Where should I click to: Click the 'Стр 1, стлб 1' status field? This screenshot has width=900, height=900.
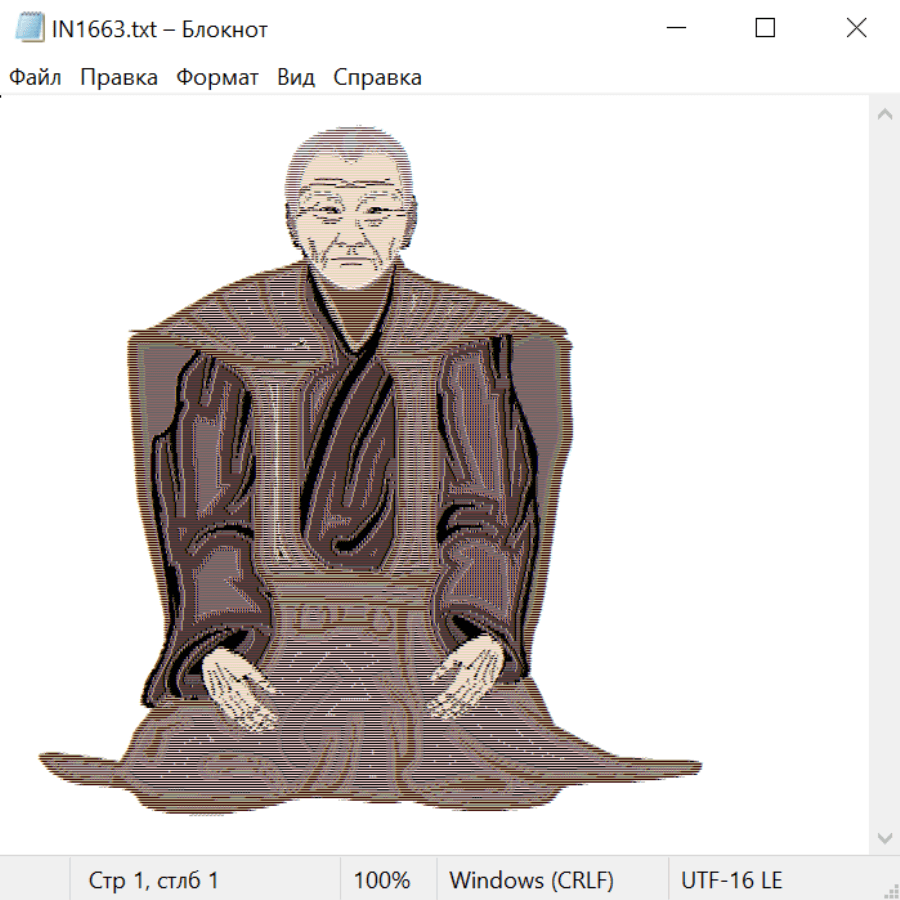(x=154, y=881)
